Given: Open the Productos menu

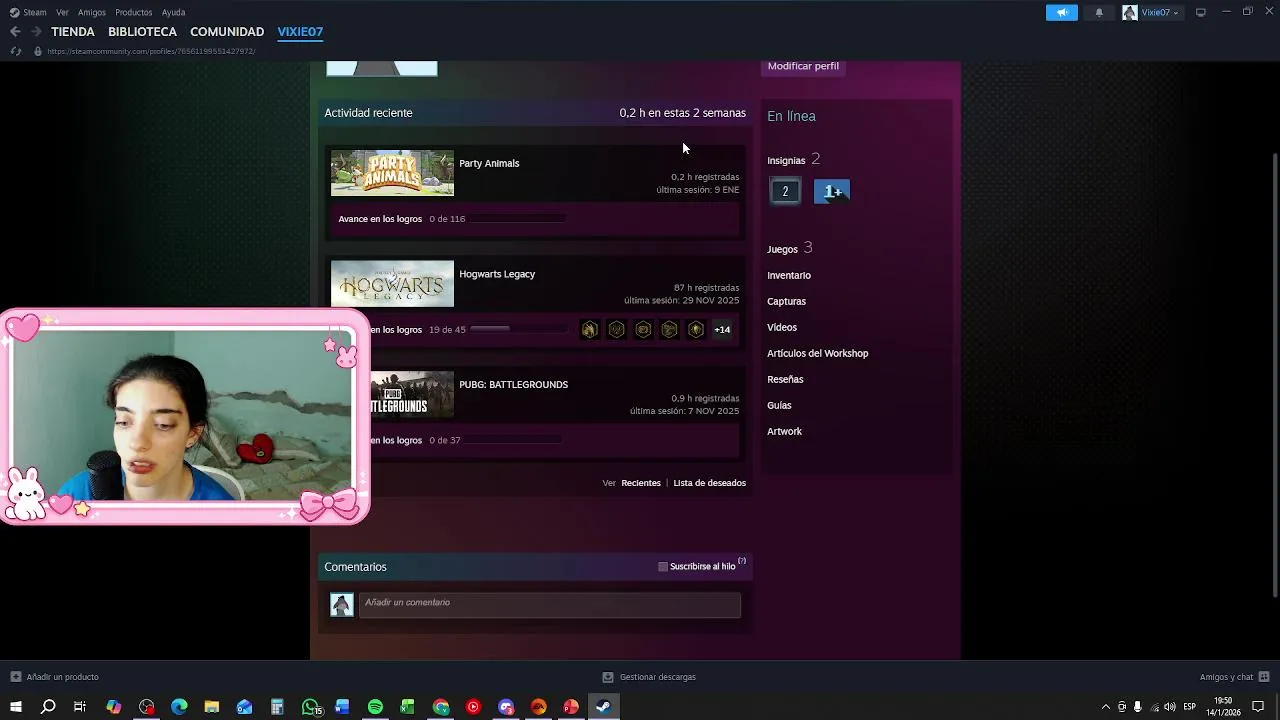Looking at the screenshot, I should click(133, 12).
